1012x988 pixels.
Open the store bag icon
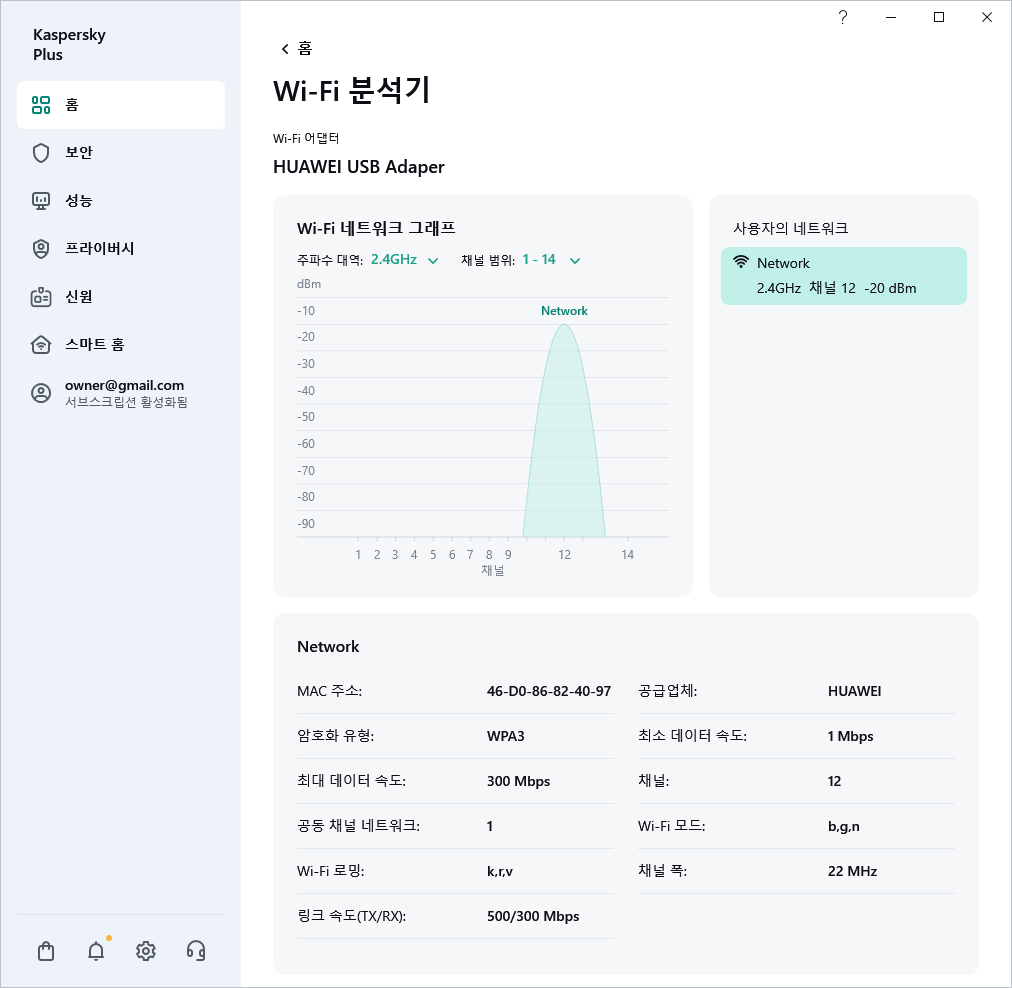[45, 951]
